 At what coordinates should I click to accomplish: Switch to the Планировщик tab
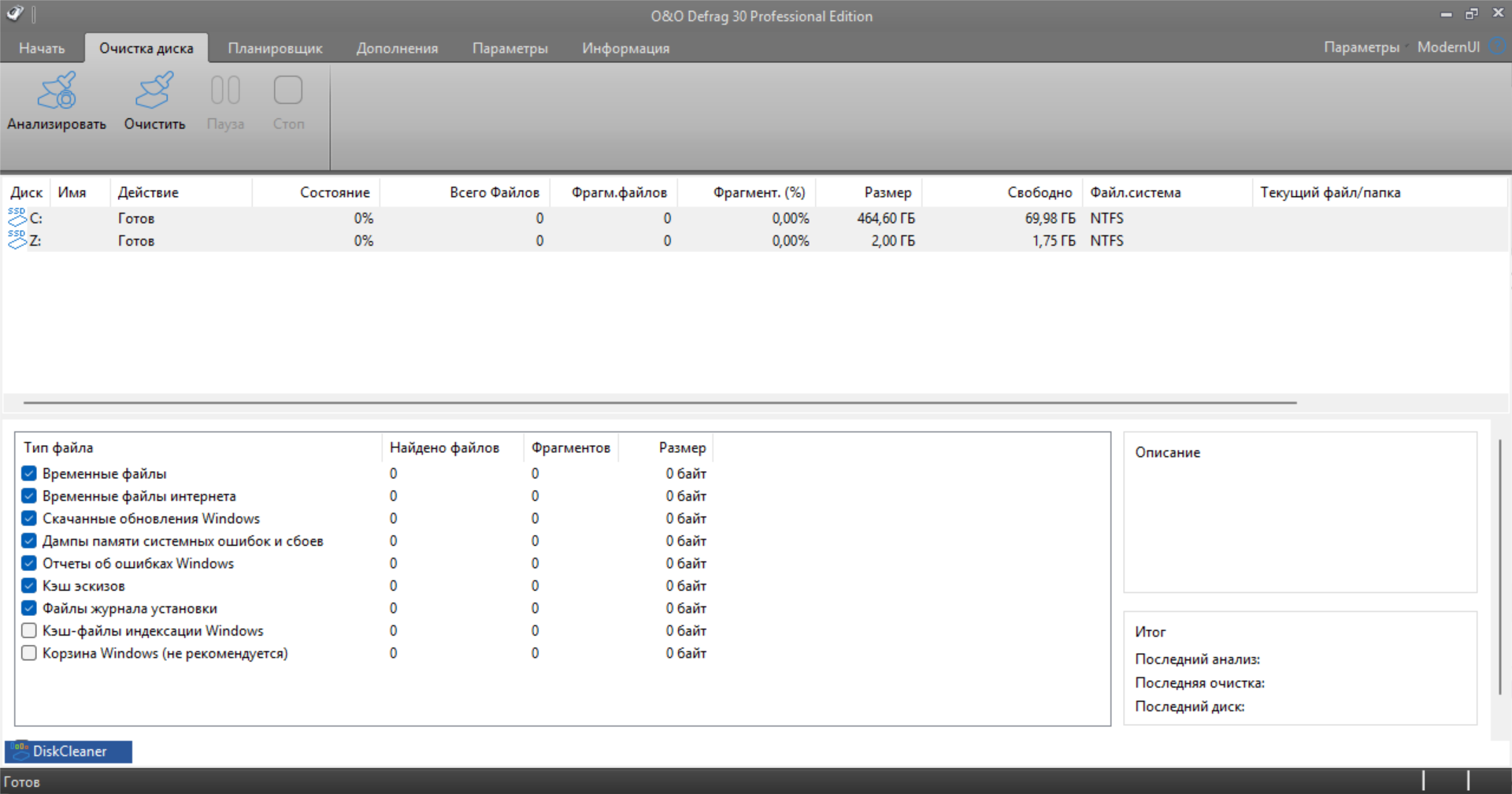[x=275, y=48]
